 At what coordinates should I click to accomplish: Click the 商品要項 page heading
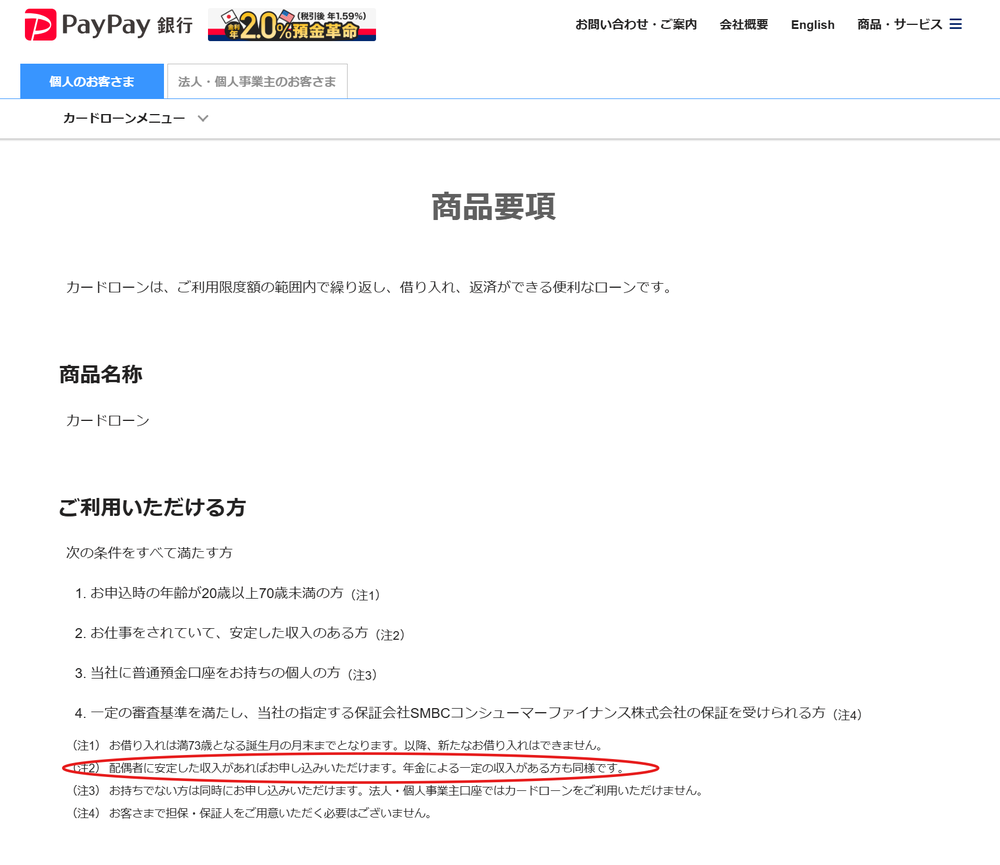[x=494, y=207]
